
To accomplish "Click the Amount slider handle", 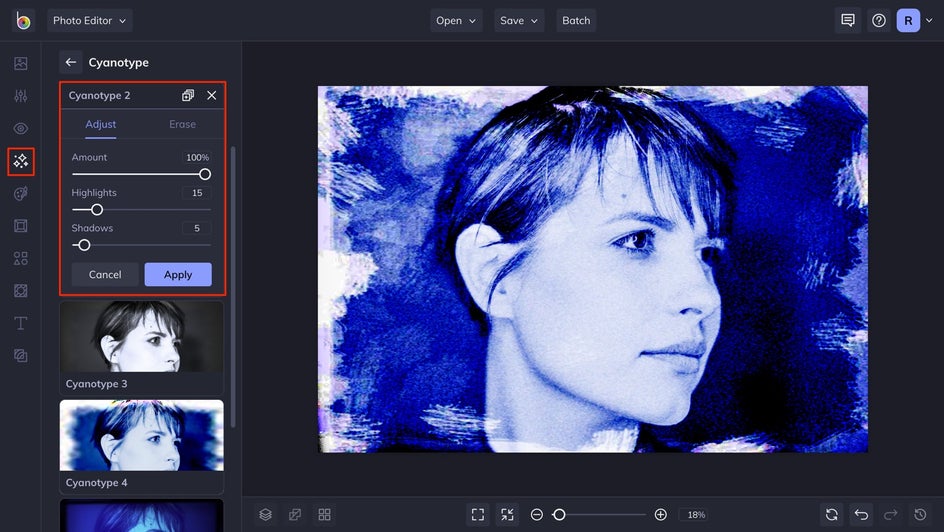I will (x=205, y=174).
